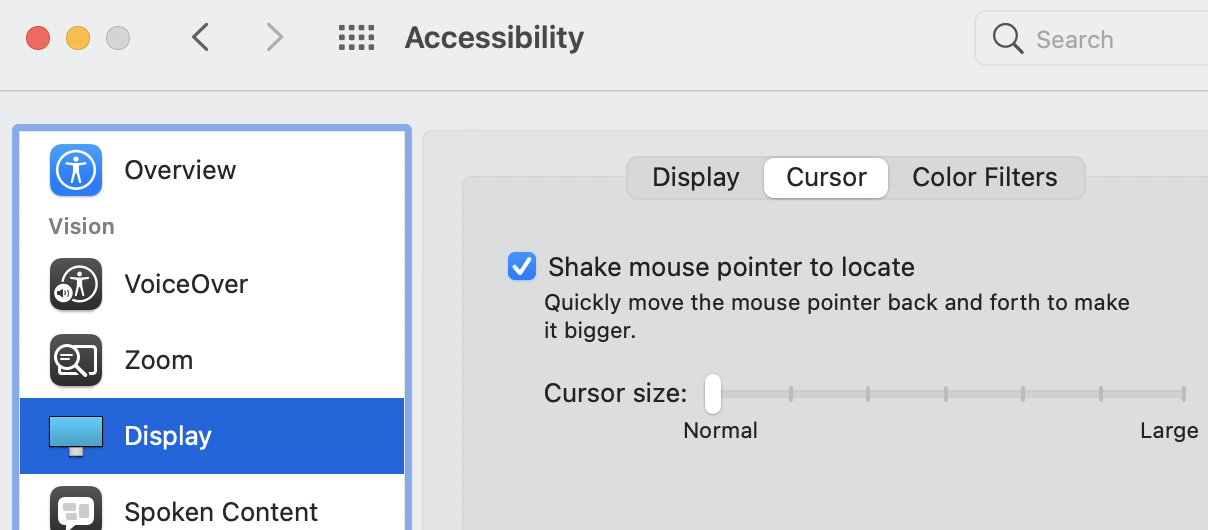Go back with the left chevron
This screenshot has width=1208, height=530.
coord(200,38)
